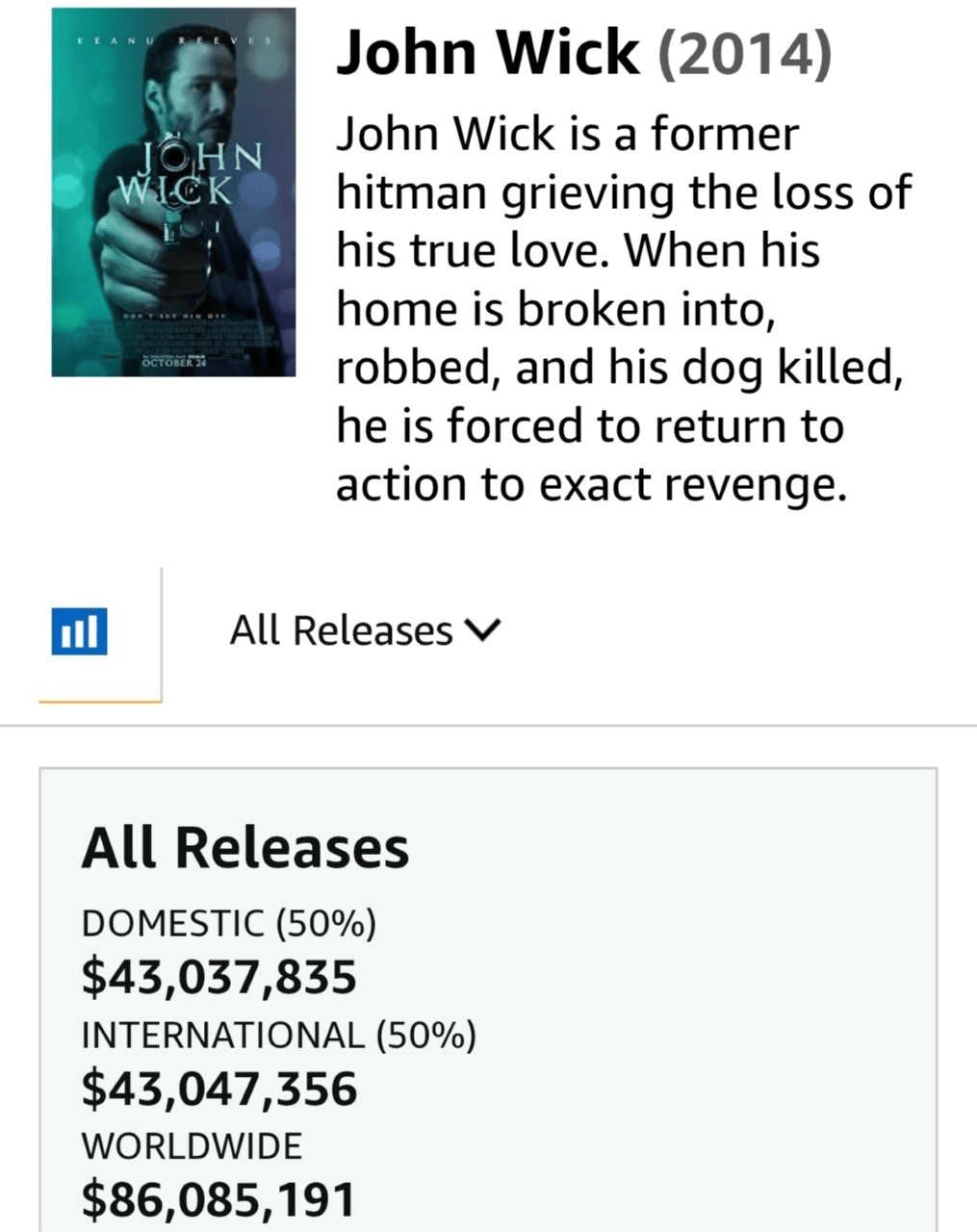Select the INTERNATIONAL (50%) label
The image size is (977, 1232).
coord(279,1035)
